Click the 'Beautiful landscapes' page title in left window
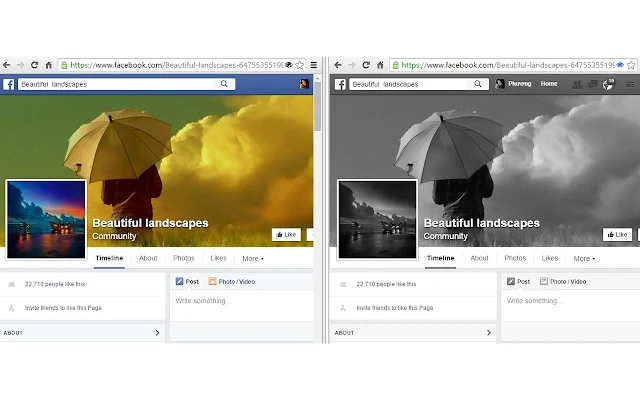The image size is (640, 400). click(x=150, y=223)
